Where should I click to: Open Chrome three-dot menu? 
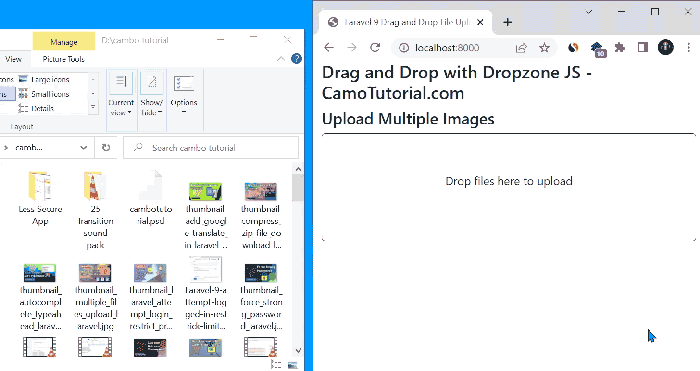coord(688,47)
